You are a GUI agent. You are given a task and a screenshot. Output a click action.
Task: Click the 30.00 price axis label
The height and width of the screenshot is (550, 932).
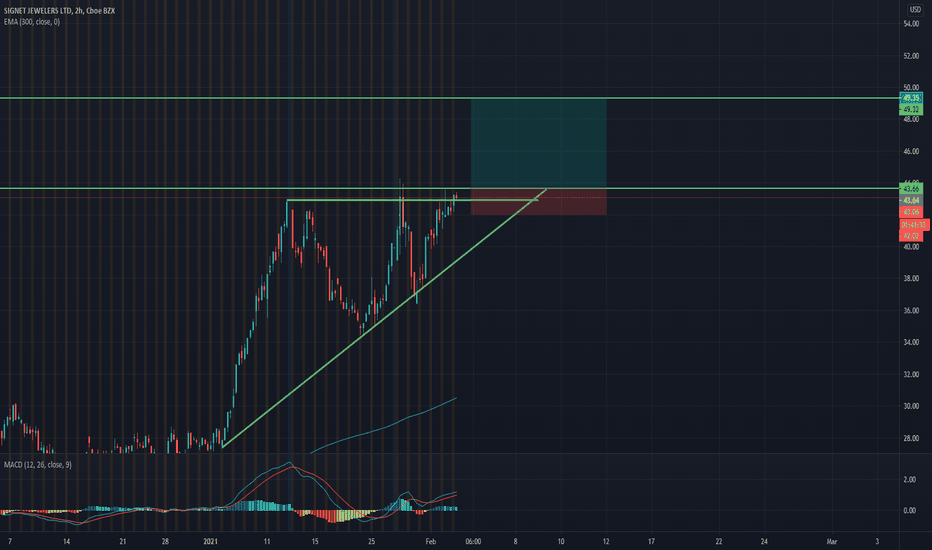pos(911,406)
